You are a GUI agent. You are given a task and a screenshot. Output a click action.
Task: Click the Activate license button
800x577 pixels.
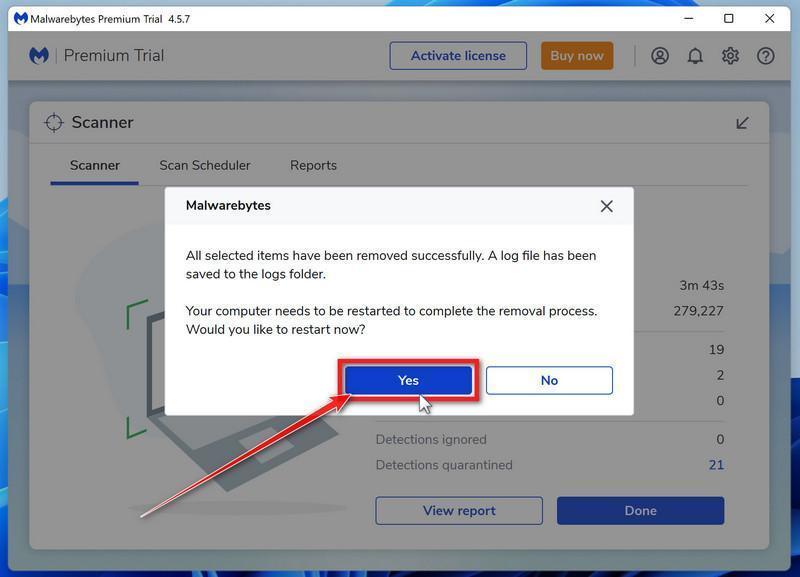(458, 56)
